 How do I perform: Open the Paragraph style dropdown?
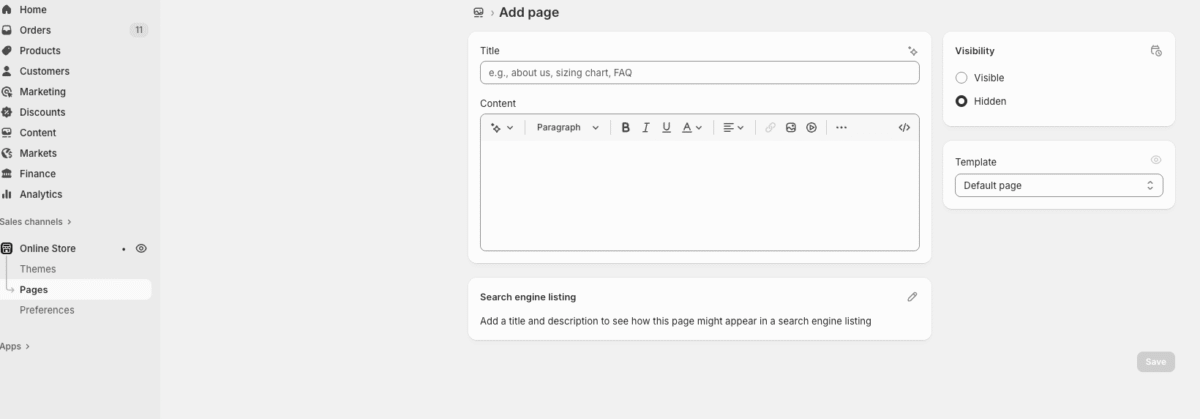pos(567,128)
